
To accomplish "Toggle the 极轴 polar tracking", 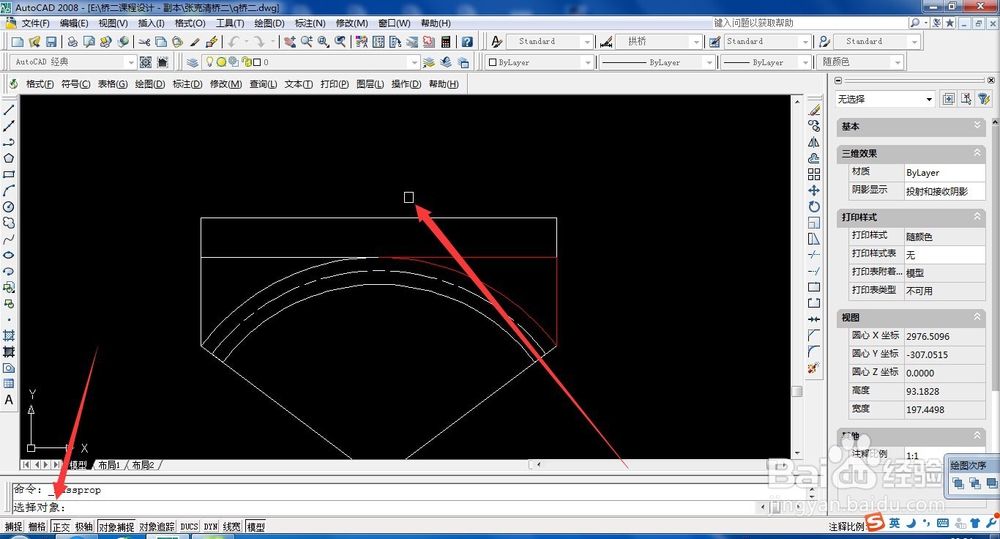I will coord(84,526).
